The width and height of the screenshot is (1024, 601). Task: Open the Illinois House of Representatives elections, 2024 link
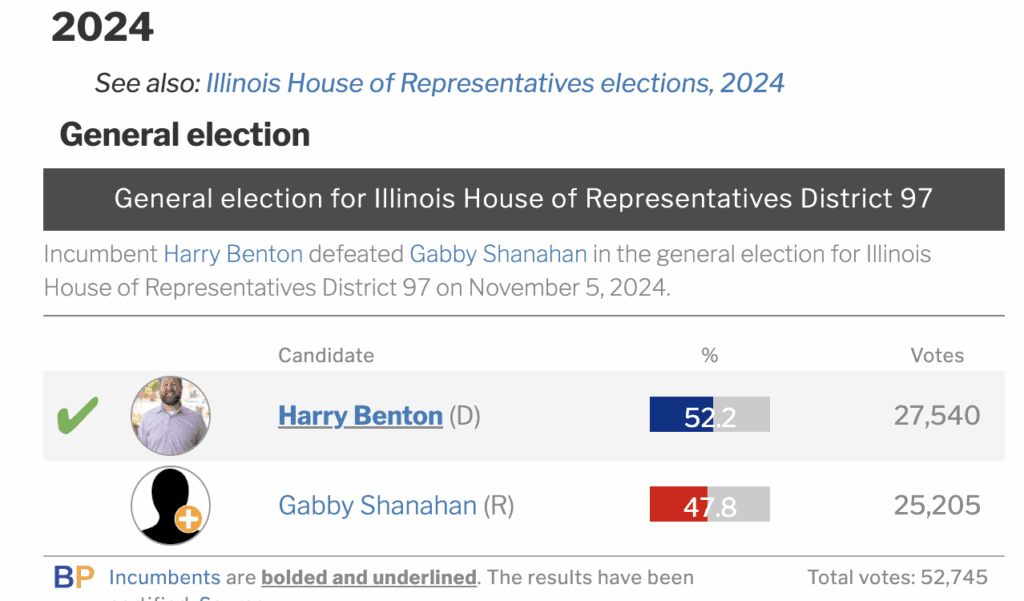pos(495,82)
